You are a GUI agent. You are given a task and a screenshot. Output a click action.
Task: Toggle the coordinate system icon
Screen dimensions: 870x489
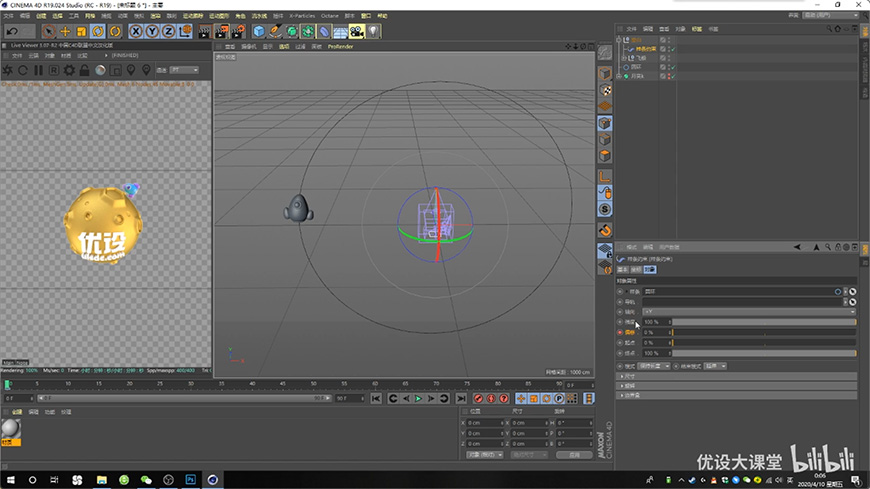[x=185, y=32]
